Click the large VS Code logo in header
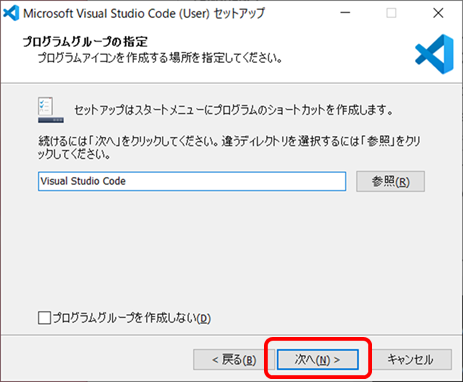 [x=435, y=54]
